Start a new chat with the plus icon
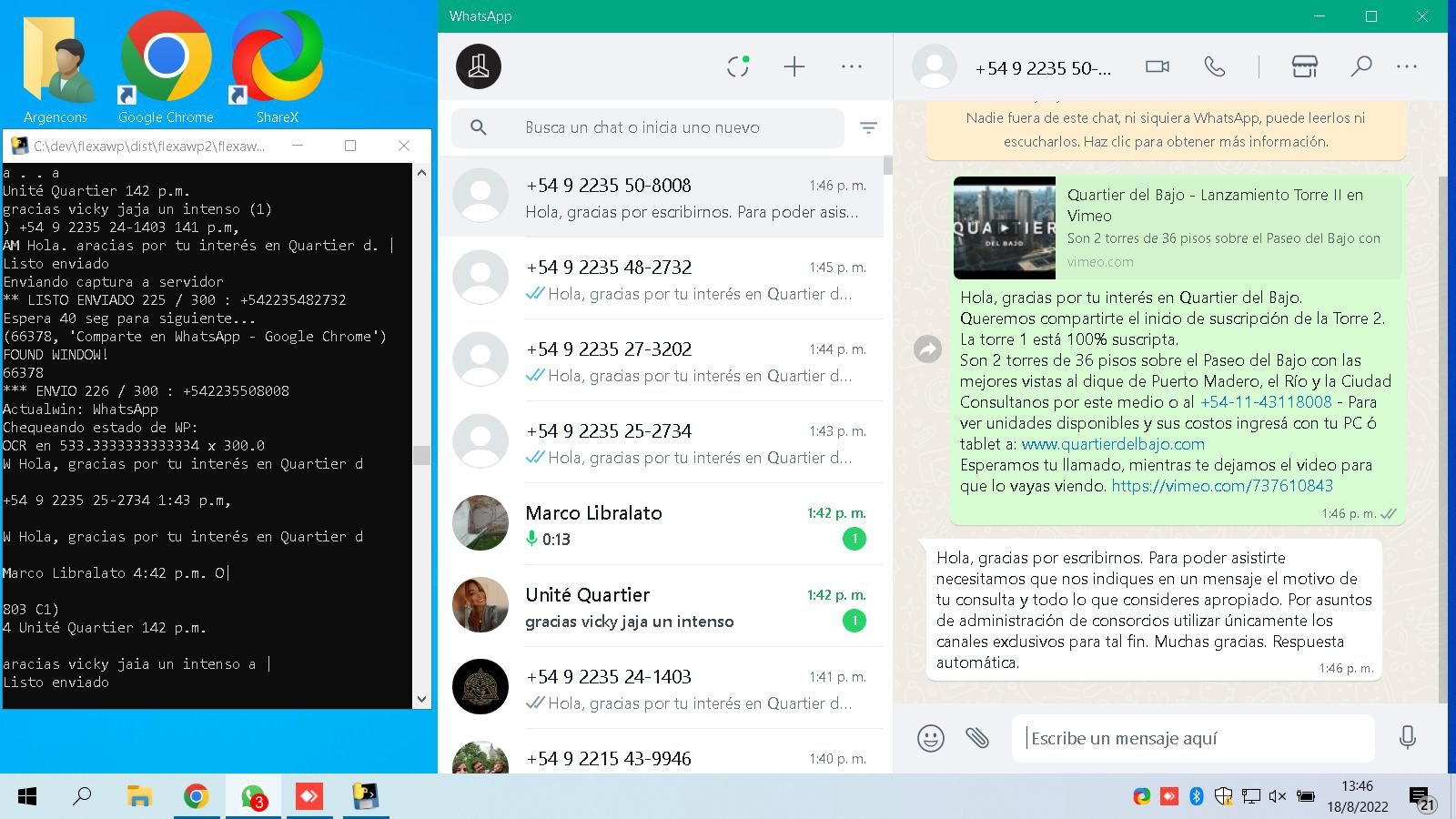This screenshot has height=819, width=1456. tap(794, 66)
